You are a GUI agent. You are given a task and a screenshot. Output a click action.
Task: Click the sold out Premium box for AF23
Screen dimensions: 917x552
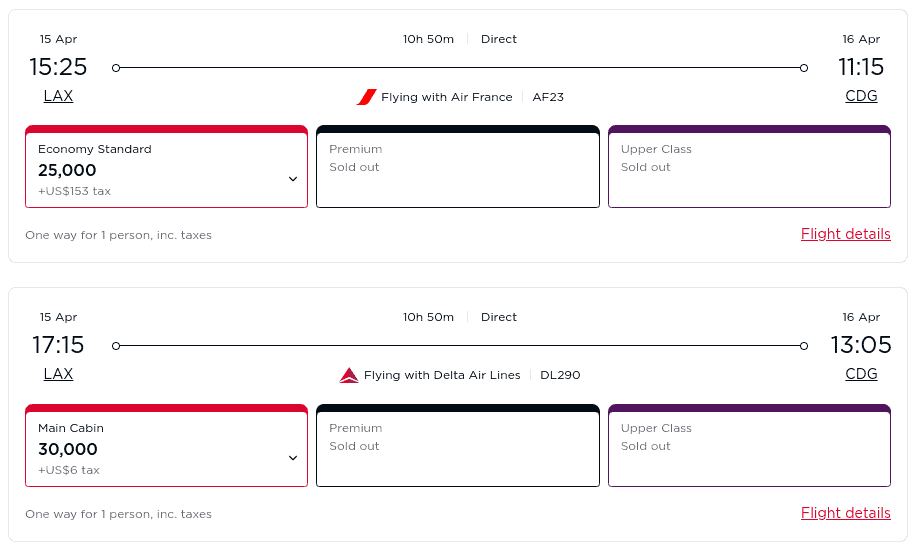point(457,169)
